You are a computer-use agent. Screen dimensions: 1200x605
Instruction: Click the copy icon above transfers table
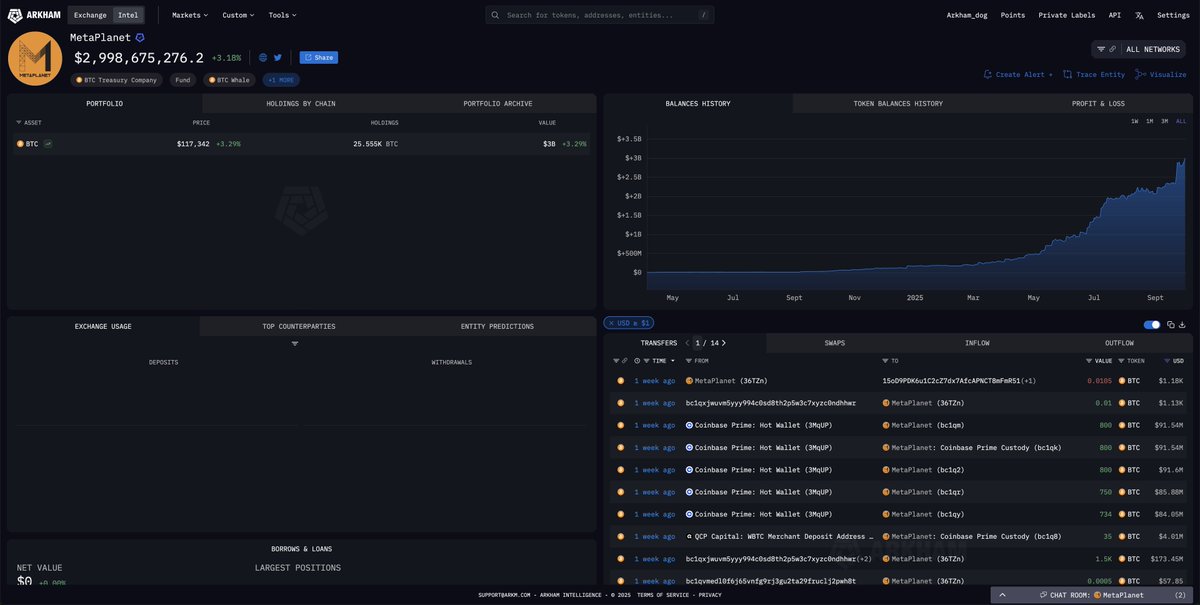[1171, 324]
